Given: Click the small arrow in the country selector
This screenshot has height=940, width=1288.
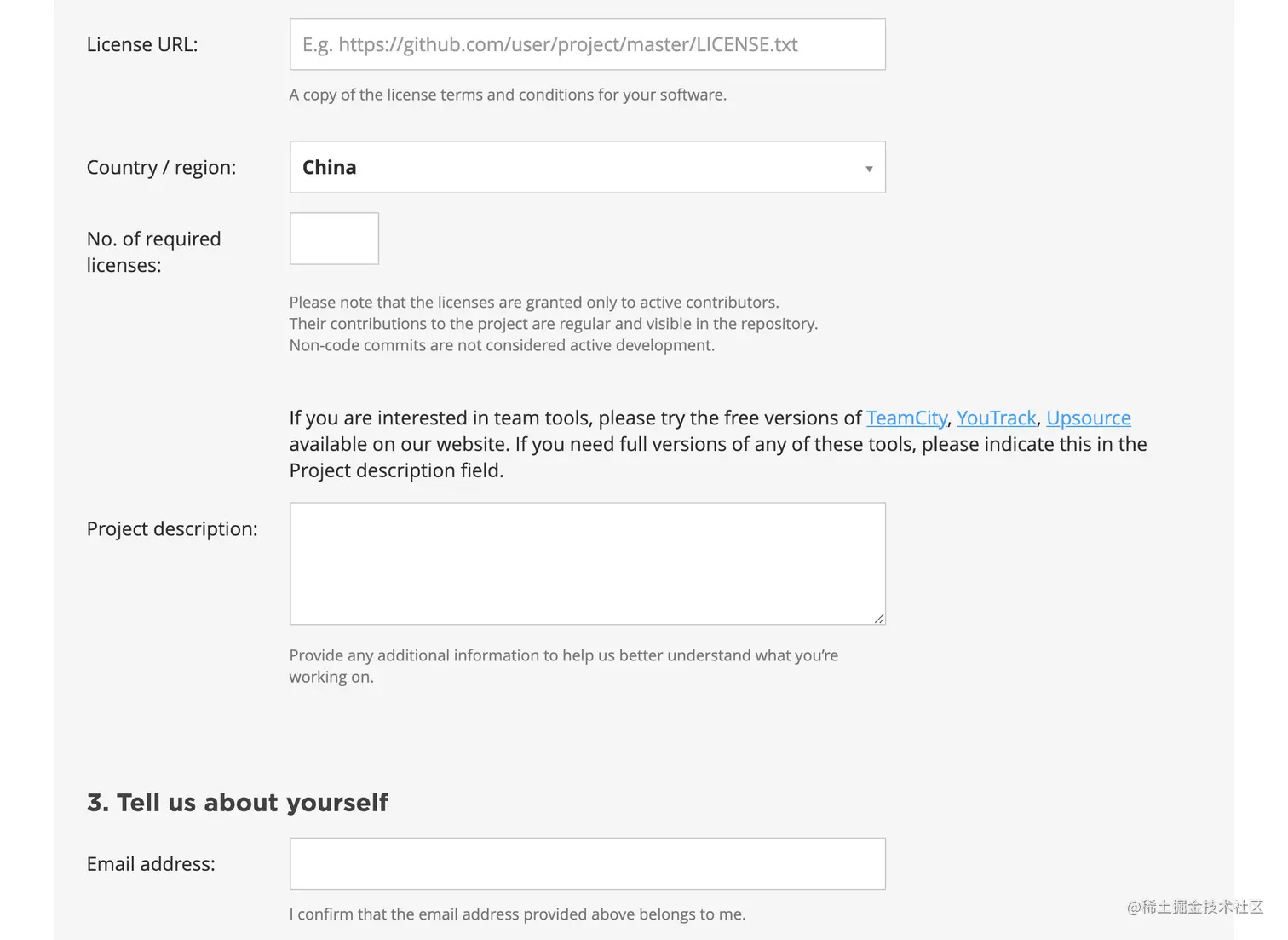Looking at the screenshot, I should click(869, 169).
